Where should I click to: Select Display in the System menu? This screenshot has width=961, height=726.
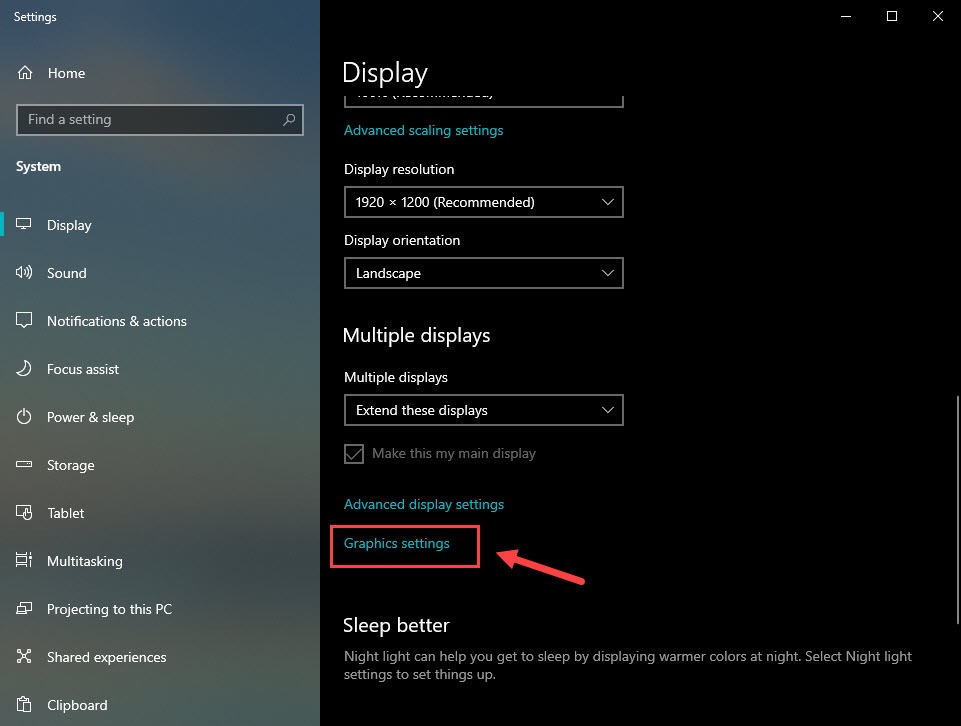[69, 225]
